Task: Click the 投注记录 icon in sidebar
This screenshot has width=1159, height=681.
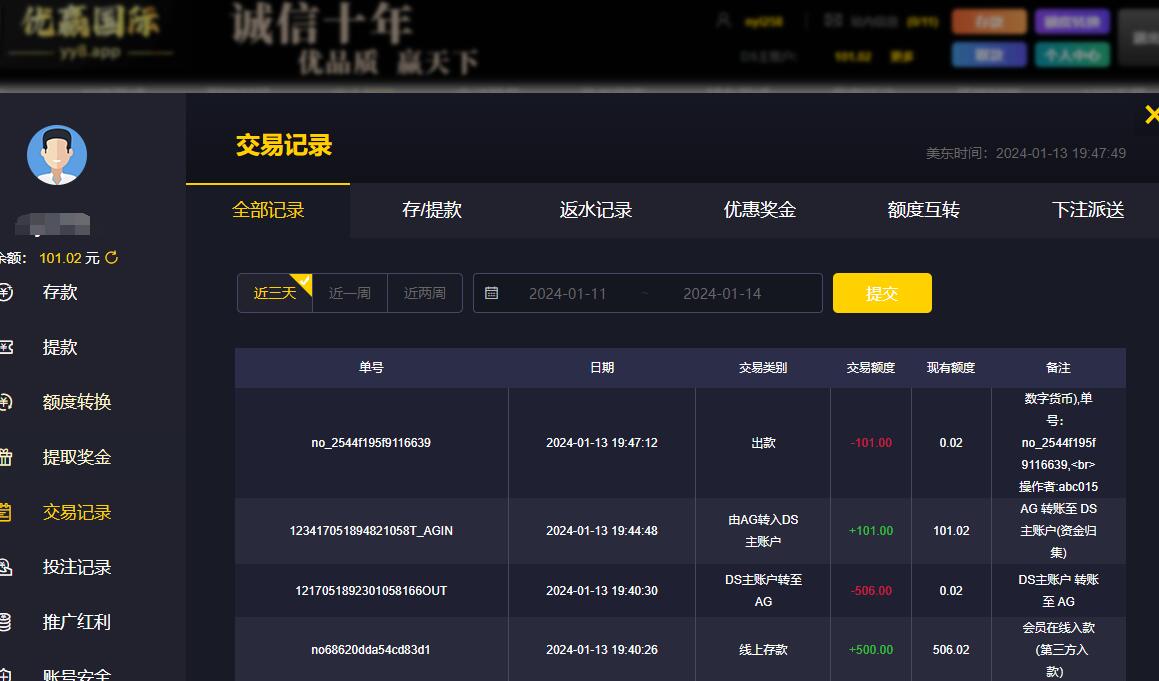Action: coord(5,568)
